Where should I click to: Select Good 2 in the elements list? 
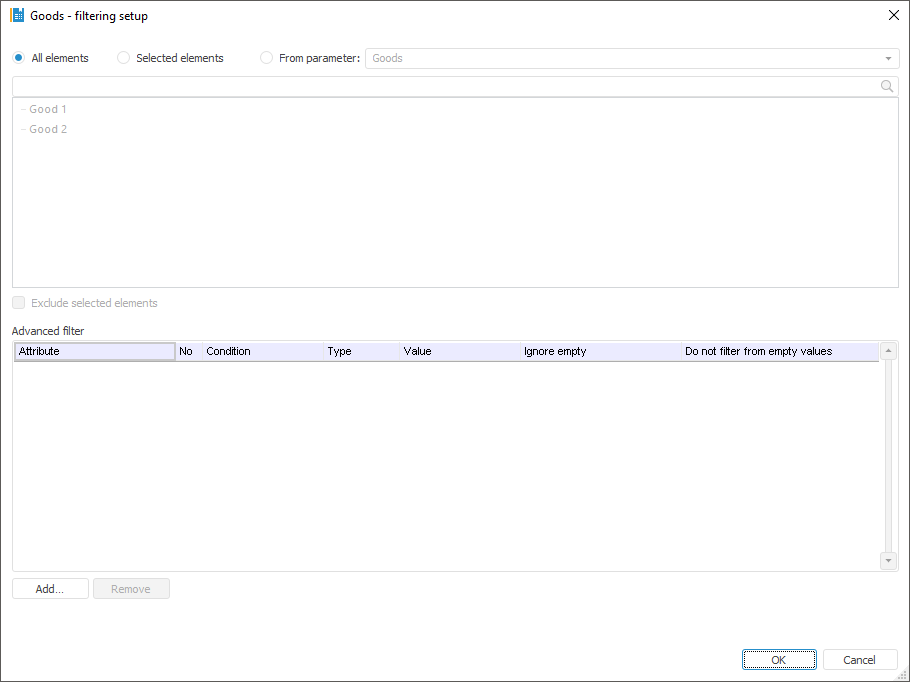tap(48, 129)
